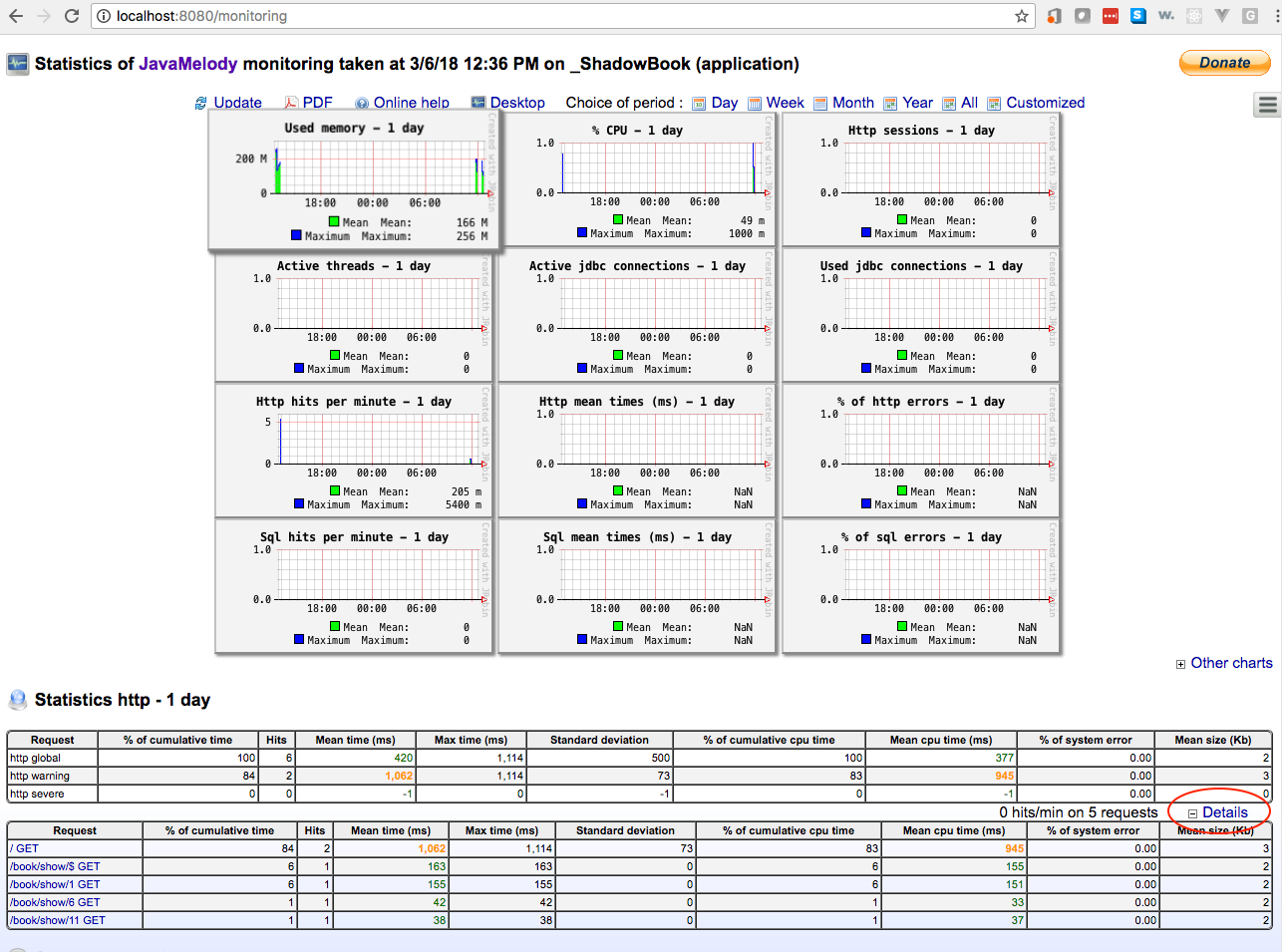Viewport: 1282px width, 952px height.
Task: Click the gray rounded extension icon beside Office
Action: (1083, 16)
